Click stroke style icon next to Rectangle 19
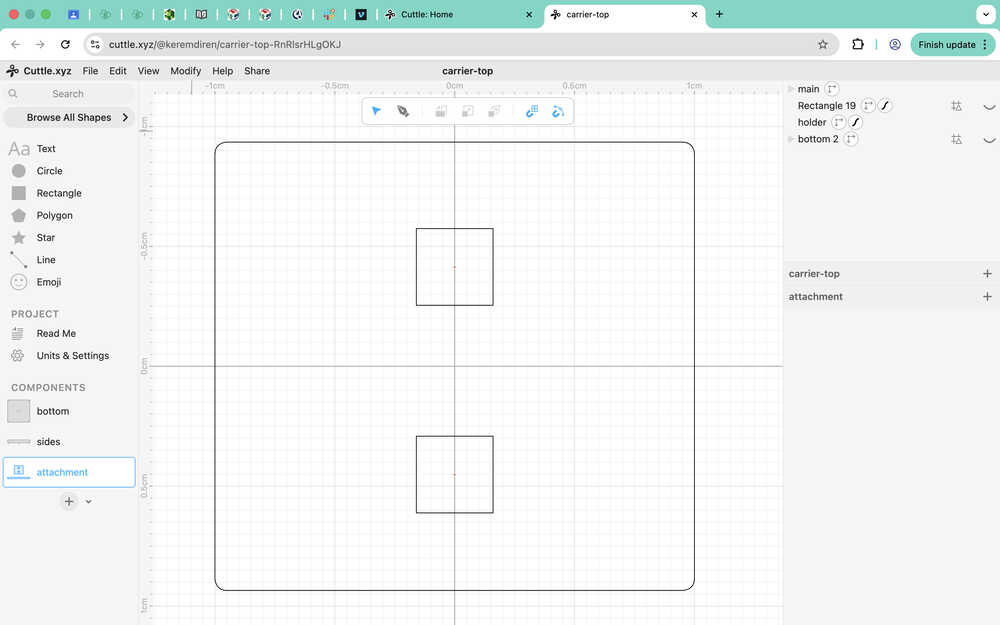The width and height of the screenshot is (1000, 625). [x=885, y=105]
